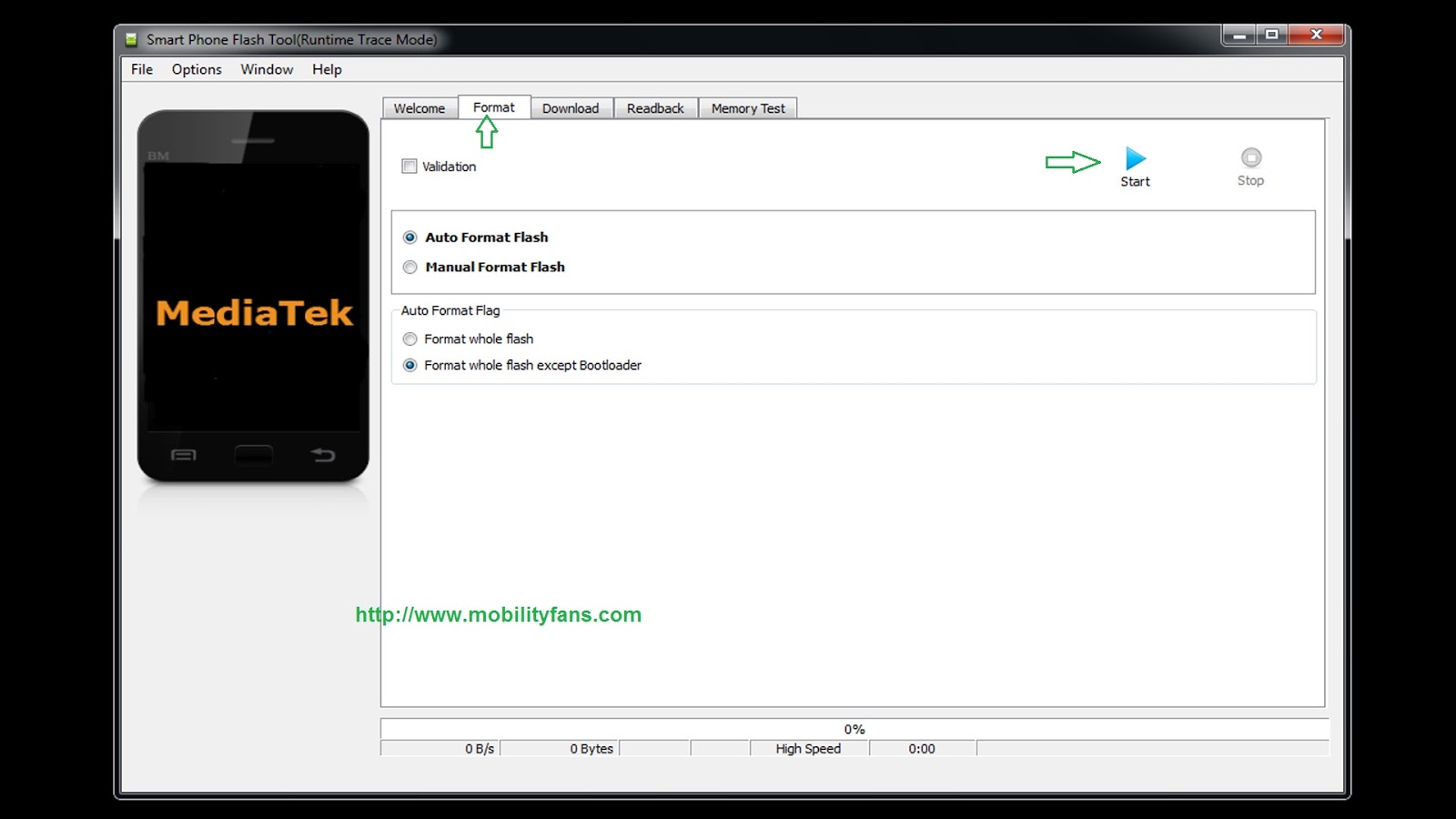Select Manual Format Flash radio button
Screen dimensions: 1456x819
(x=409, y=267)
